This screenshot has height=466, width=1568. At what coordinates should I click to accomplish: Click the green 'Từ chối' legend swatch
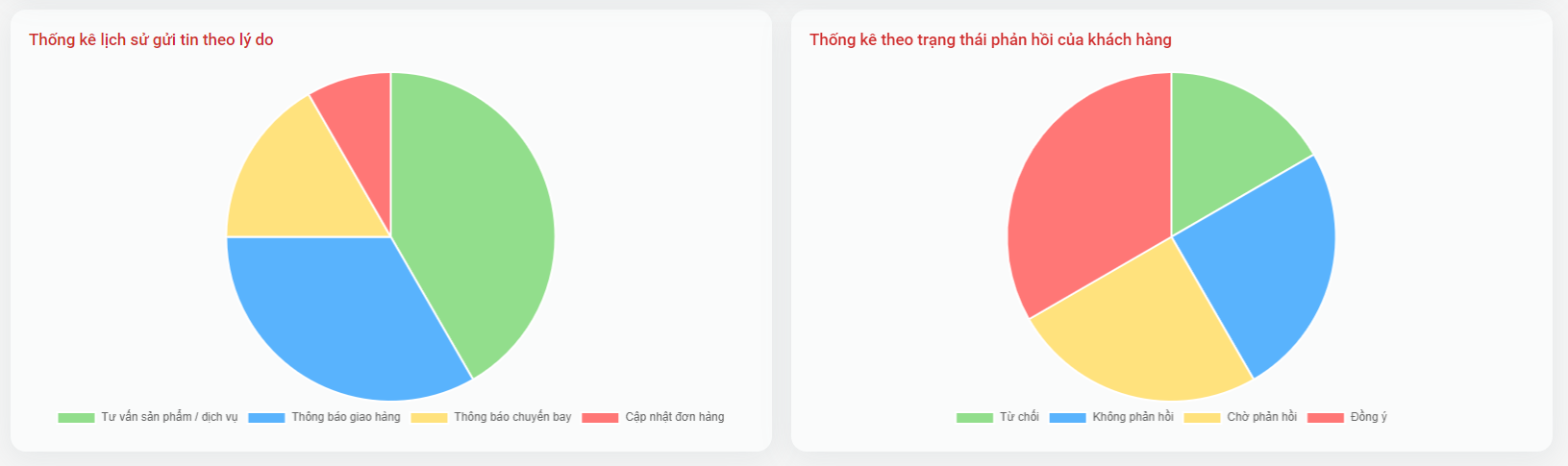click(x=974, y=418)
